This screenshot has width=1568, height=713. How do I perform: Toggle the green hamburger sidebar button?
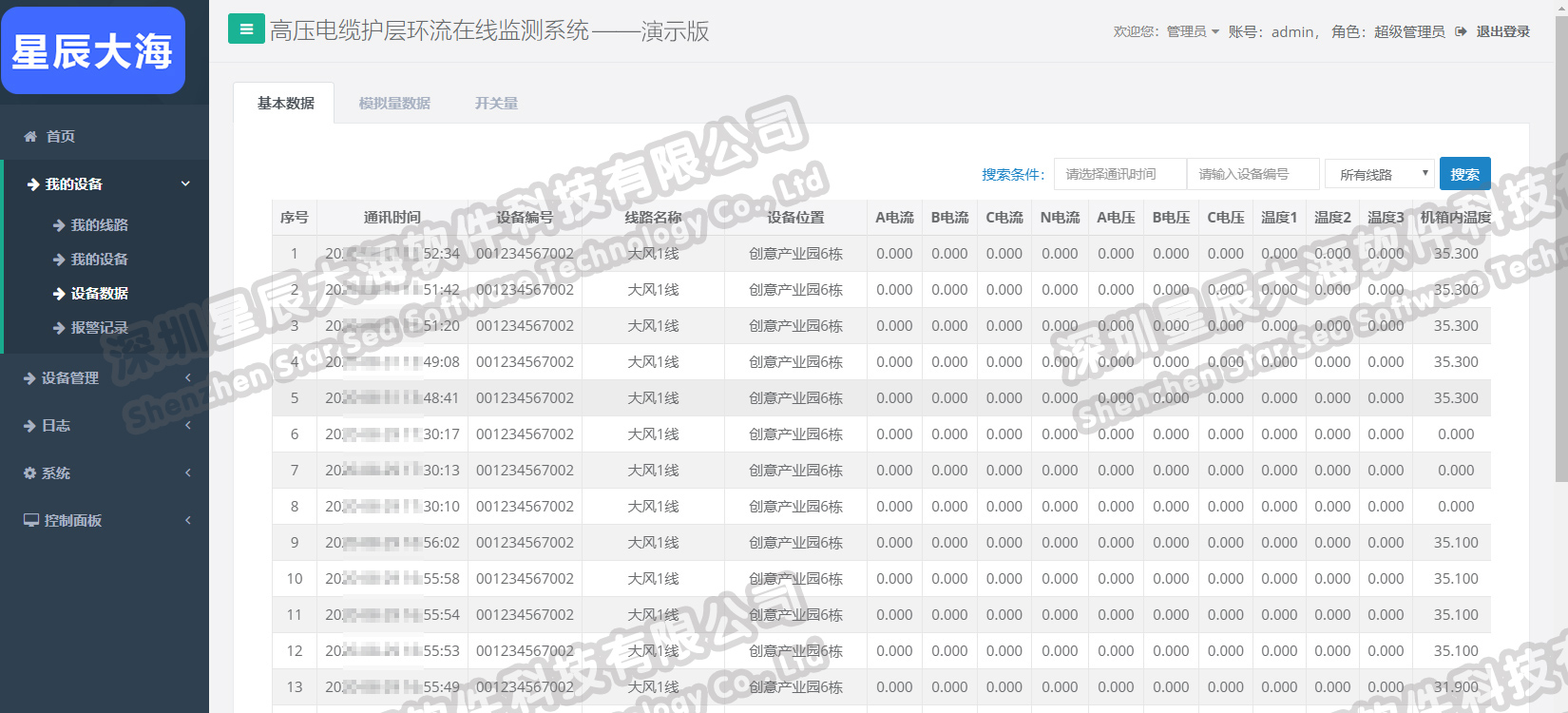coord(246,29)
